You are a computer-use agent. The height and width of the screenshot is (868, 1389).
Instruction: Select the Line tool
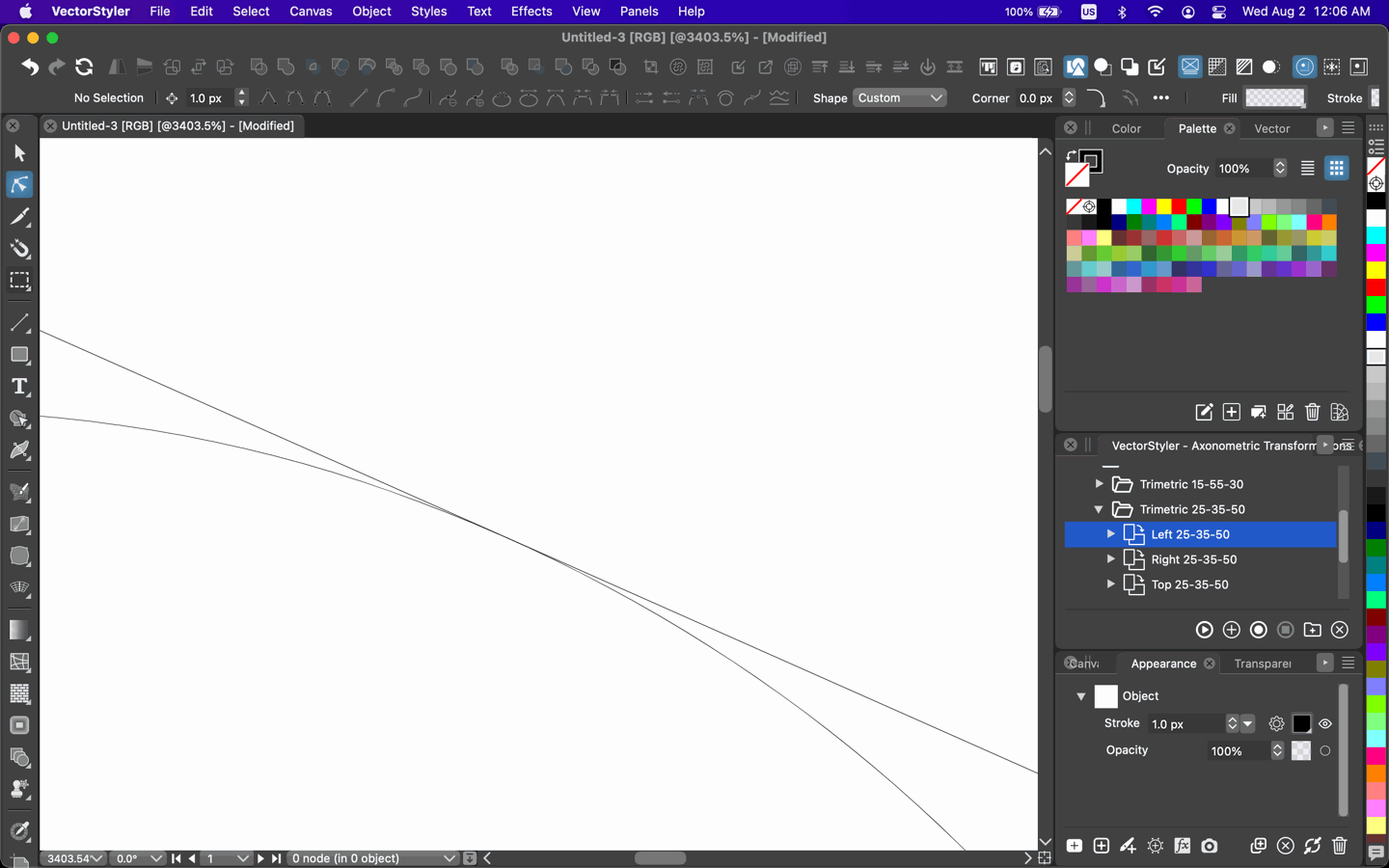[19, 323]
